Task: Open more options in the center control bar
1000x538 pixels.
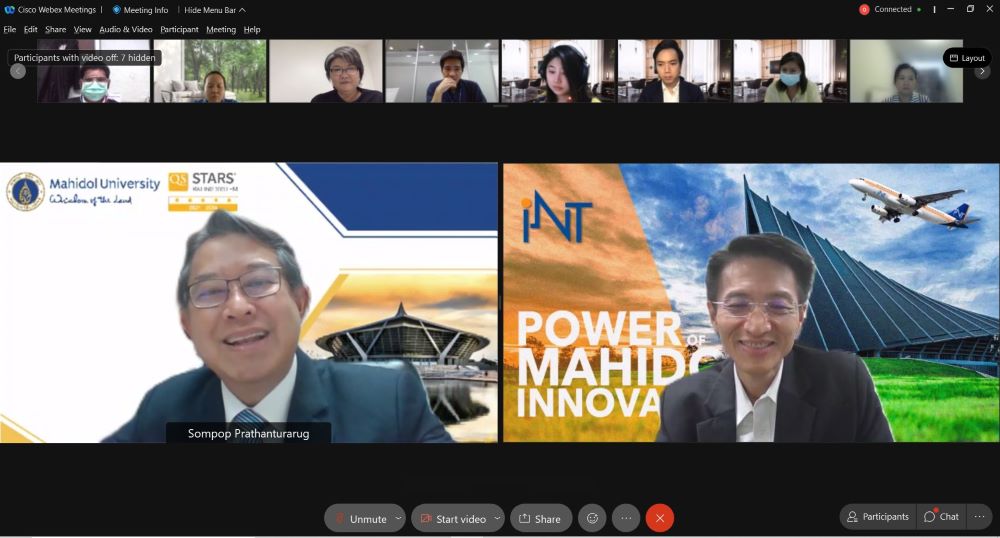Action: pyautogui.click(x=626, y=518)
